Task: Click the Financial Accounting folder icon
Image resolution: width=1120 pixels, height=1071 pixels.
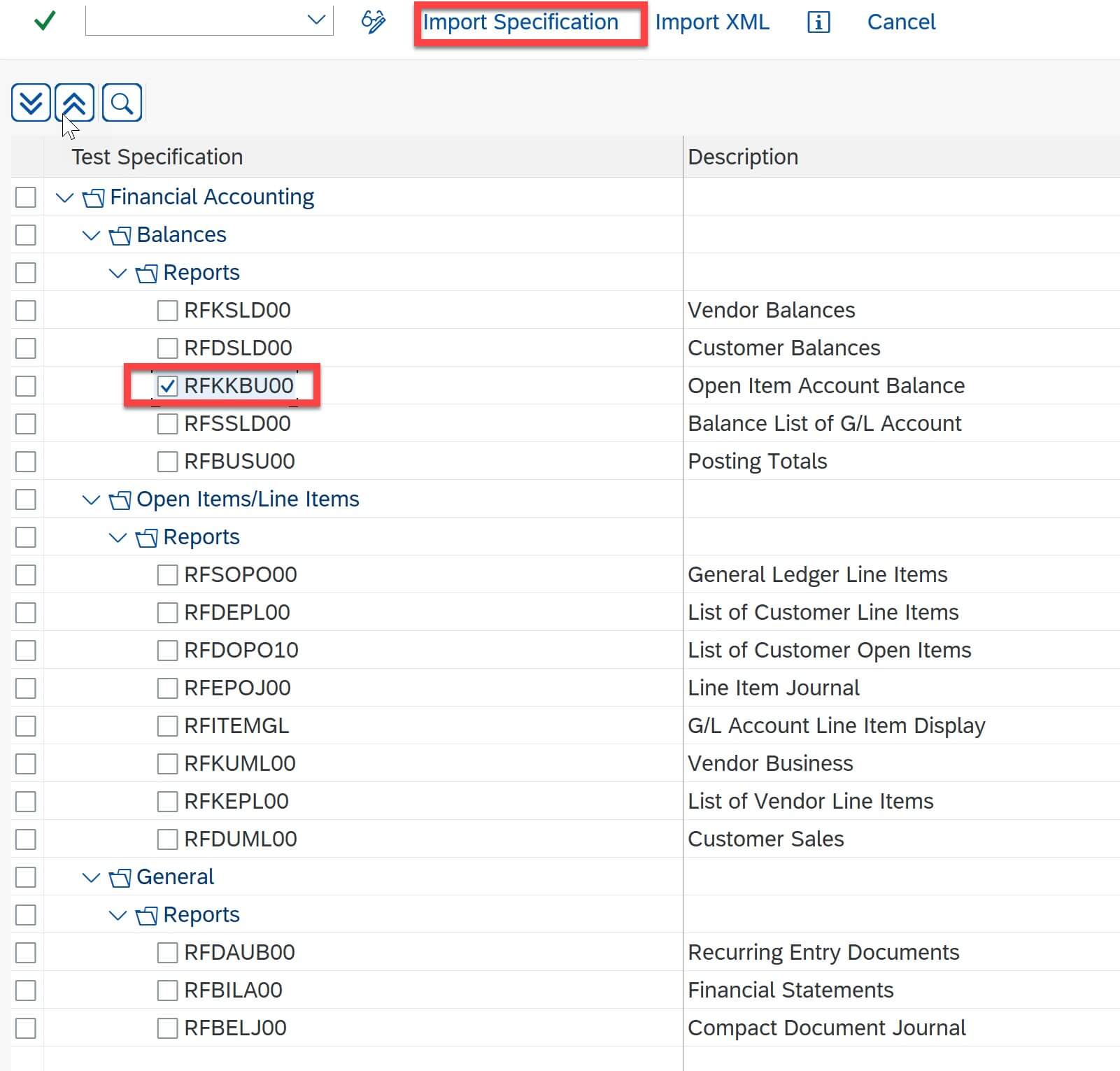Action: pyautogui.click(x=94, y=197)
